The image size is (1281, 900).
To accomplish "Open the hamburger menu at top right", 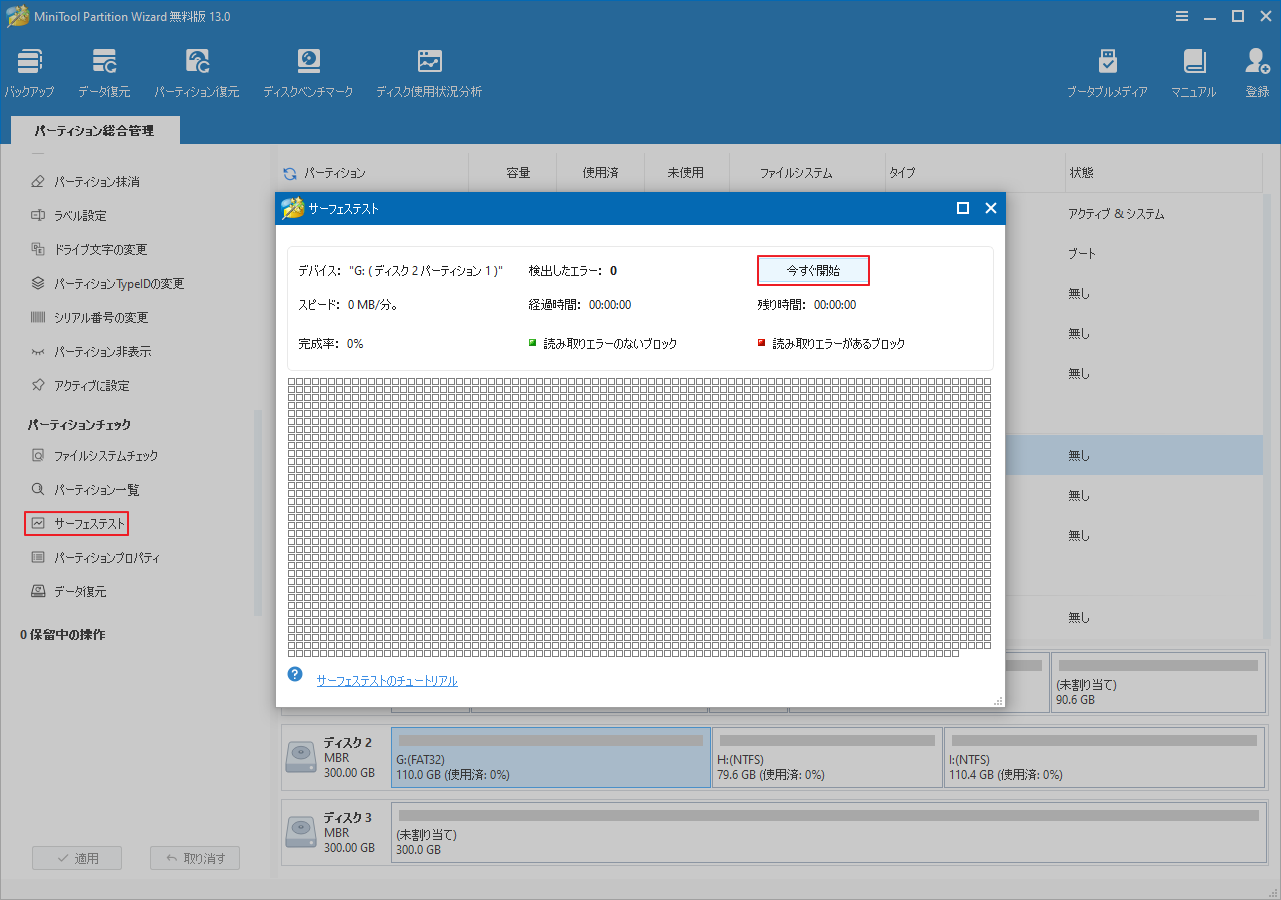I will (1181, 16).
